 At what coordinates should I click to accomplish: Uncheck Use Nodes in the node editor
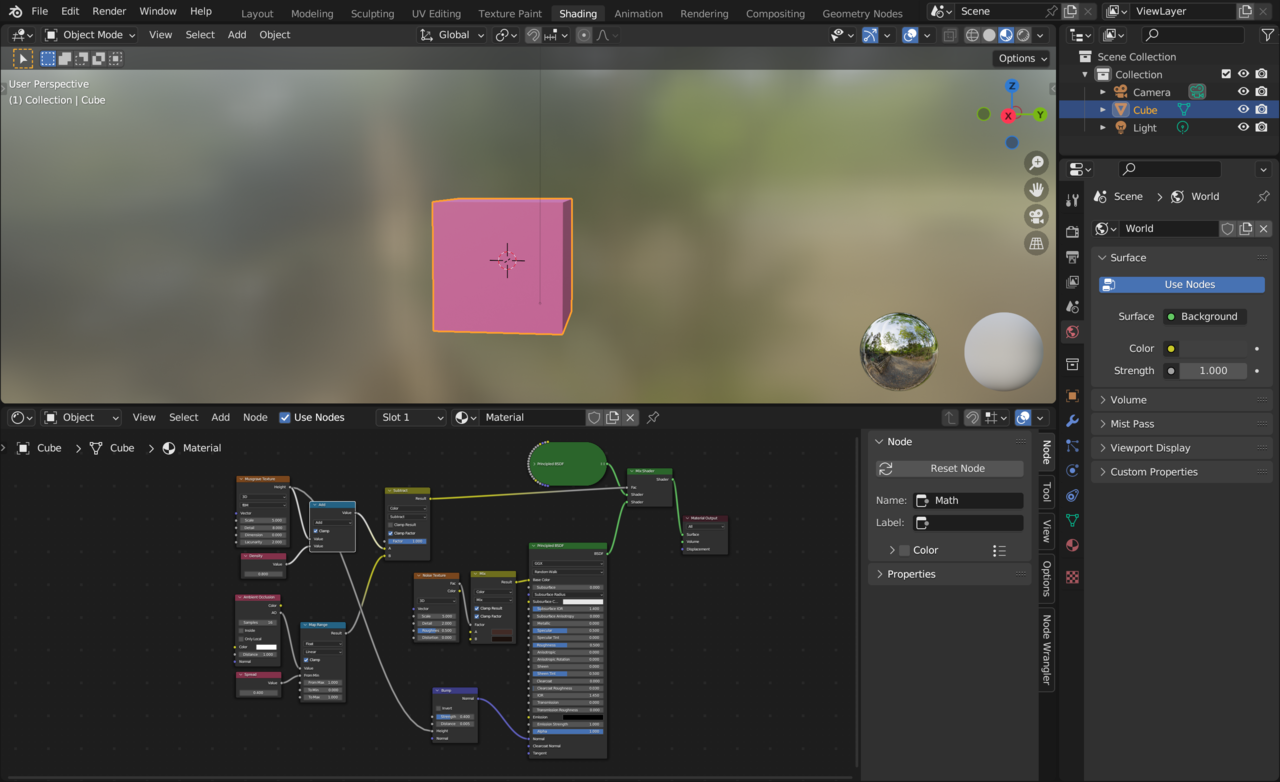pyautogui.click(x=285, y=417)
